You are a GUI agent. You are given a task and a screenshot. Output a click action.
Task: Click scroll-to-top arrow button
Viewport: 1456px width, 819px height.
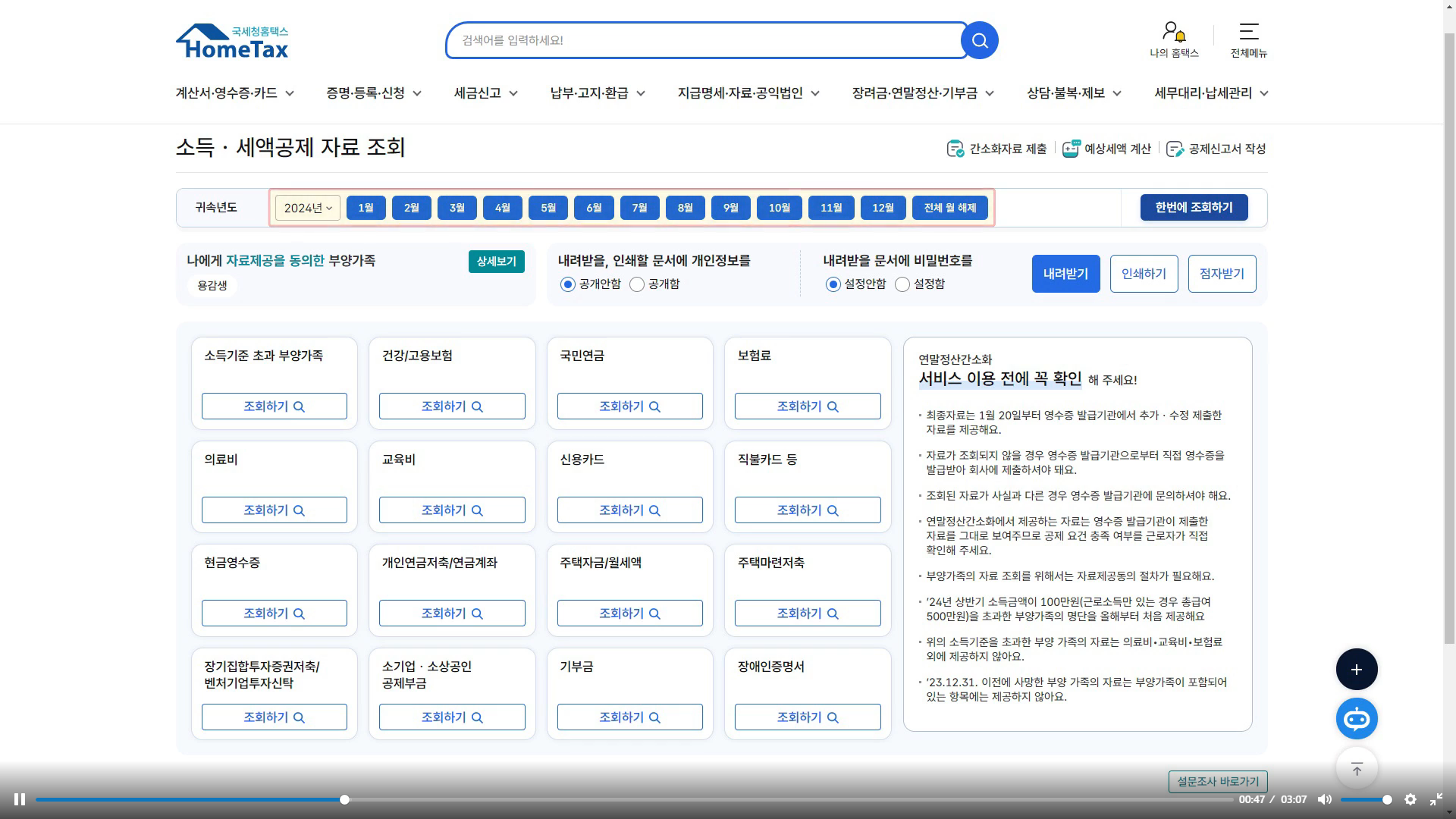[1356, 769]
